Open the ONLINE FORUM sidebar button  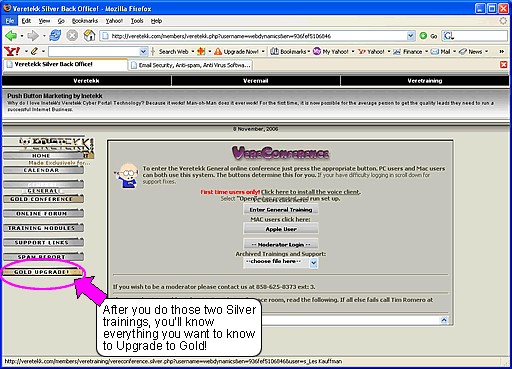[x=43, y=213]
